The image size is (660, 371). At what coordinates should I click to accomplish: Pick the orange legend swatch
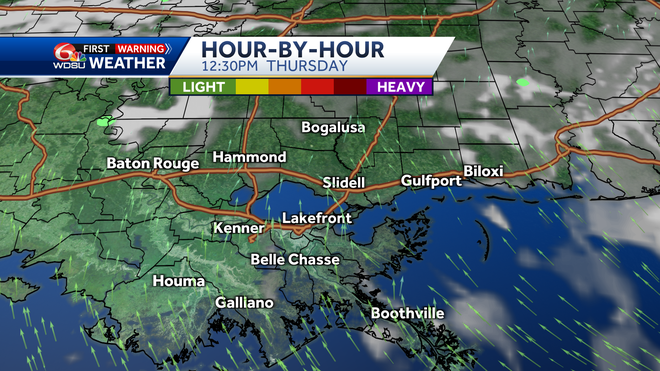[x=285, y=87]
